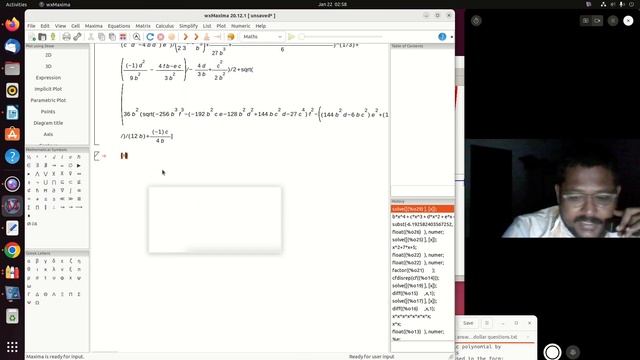The image size is (640, 360).
Task: Click the Axis button
Action: 48,134
